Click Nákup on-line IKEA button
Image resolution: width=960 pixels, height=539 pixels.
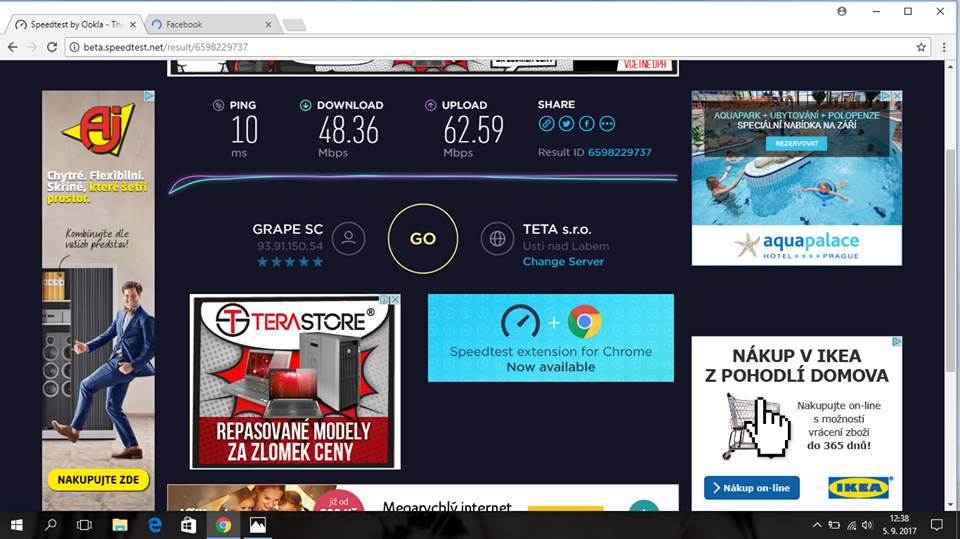tap(752, 488)
